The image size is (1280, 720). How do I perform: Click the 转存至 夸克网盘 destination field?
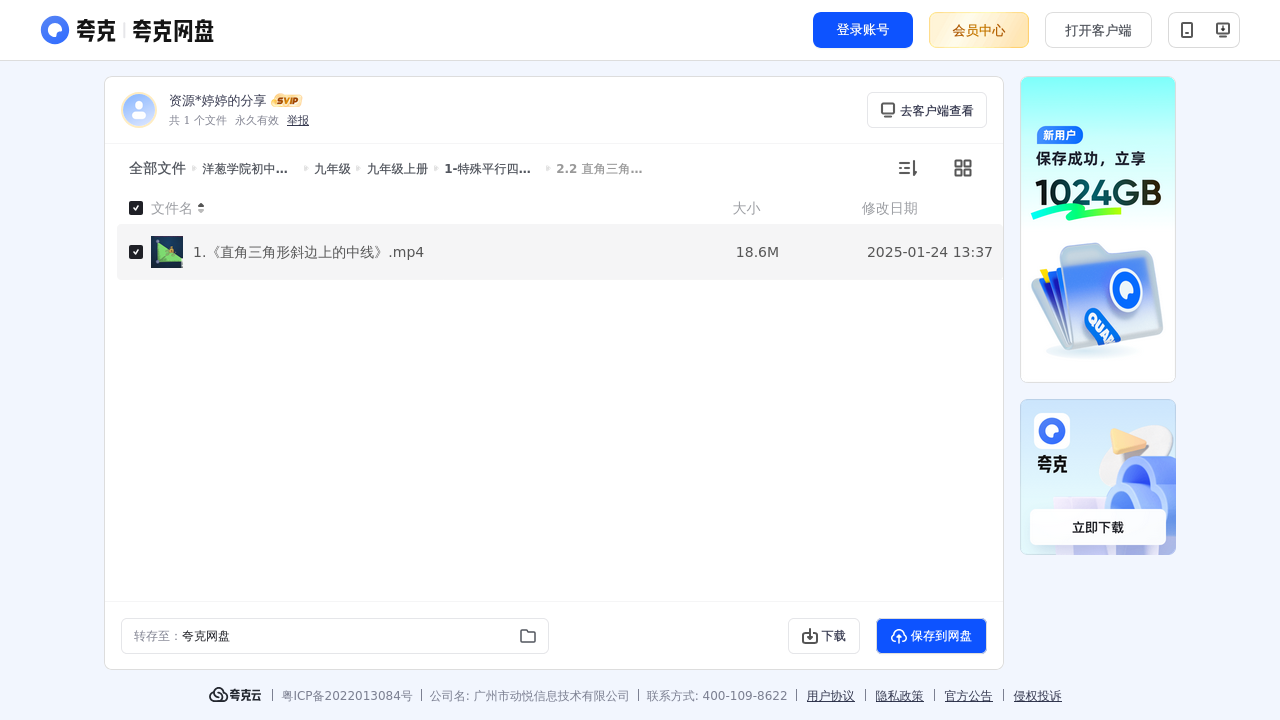335,636
